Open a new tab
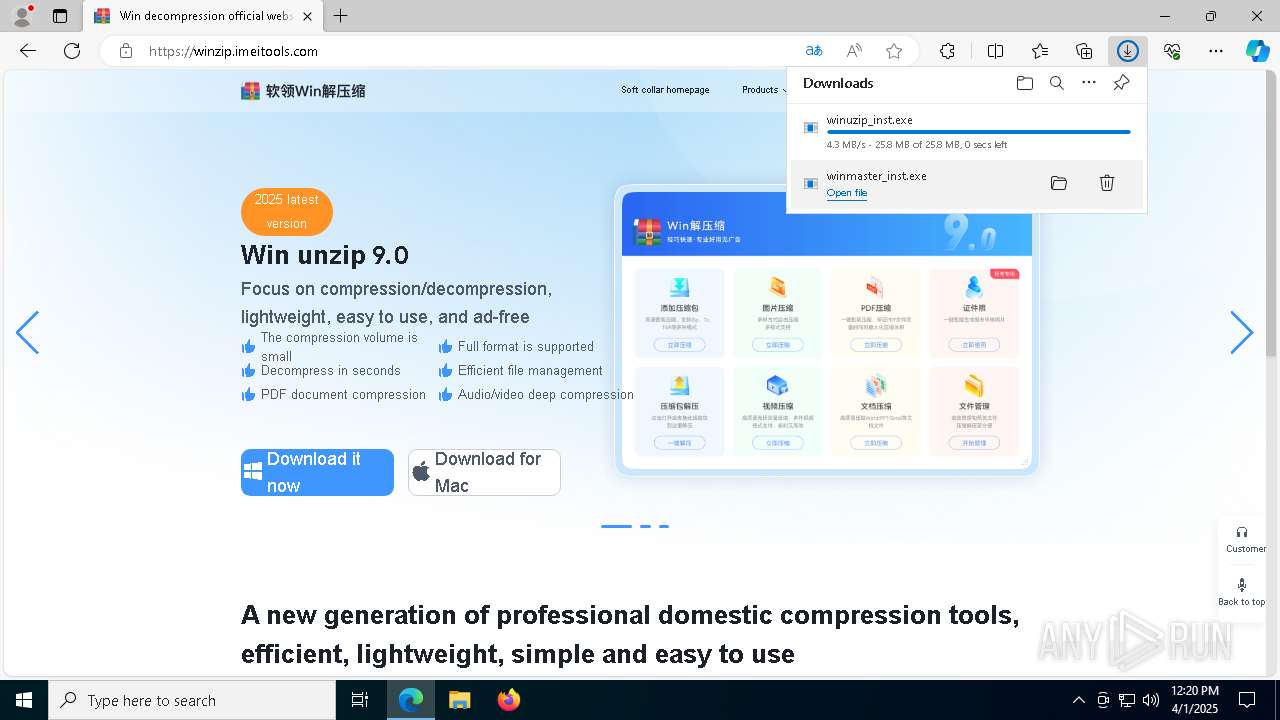The height and width of the screenshot is (720, 1280). click(x=341, y=16)
